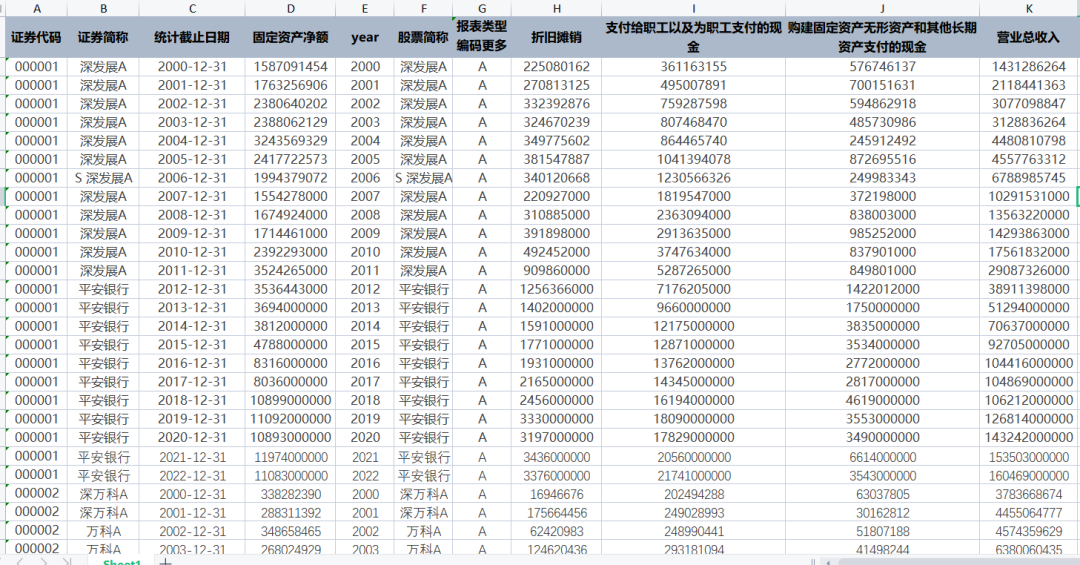Select cell with value 338282390
Screen dimensions: 1080x565
point(290,495)
